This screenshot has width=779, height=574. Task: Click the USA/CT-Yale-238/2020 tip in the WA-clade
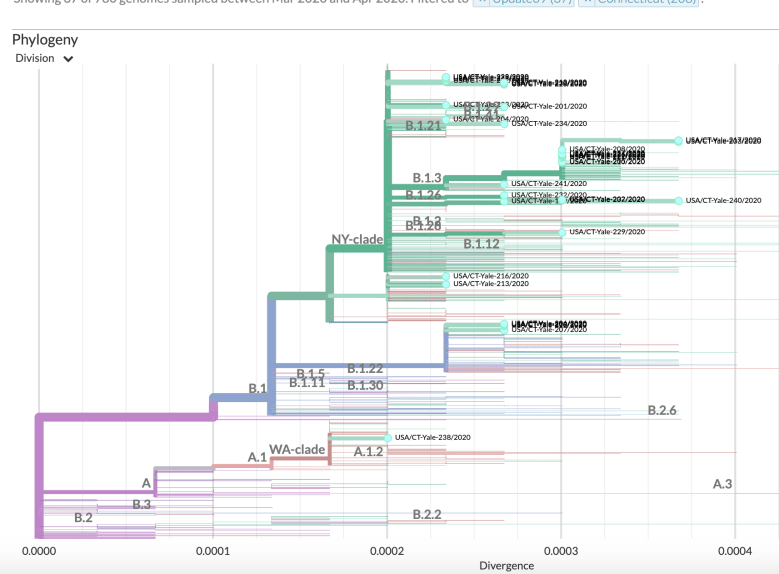[387, 437]
